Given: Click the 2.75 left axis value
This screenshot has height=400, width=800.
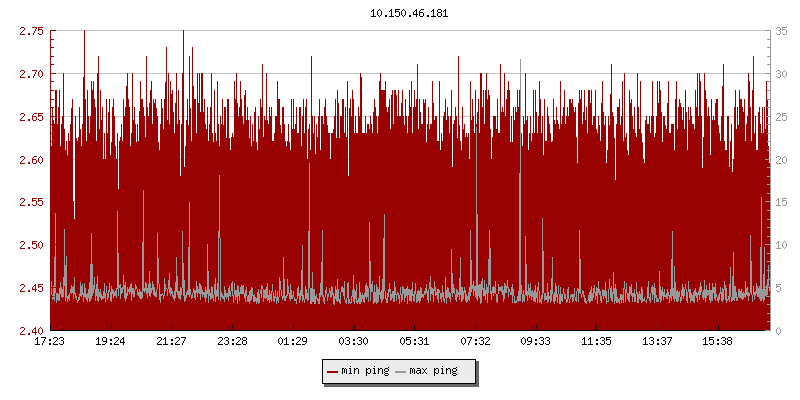Looking at the screenshot, I should (x=31, y=32).
